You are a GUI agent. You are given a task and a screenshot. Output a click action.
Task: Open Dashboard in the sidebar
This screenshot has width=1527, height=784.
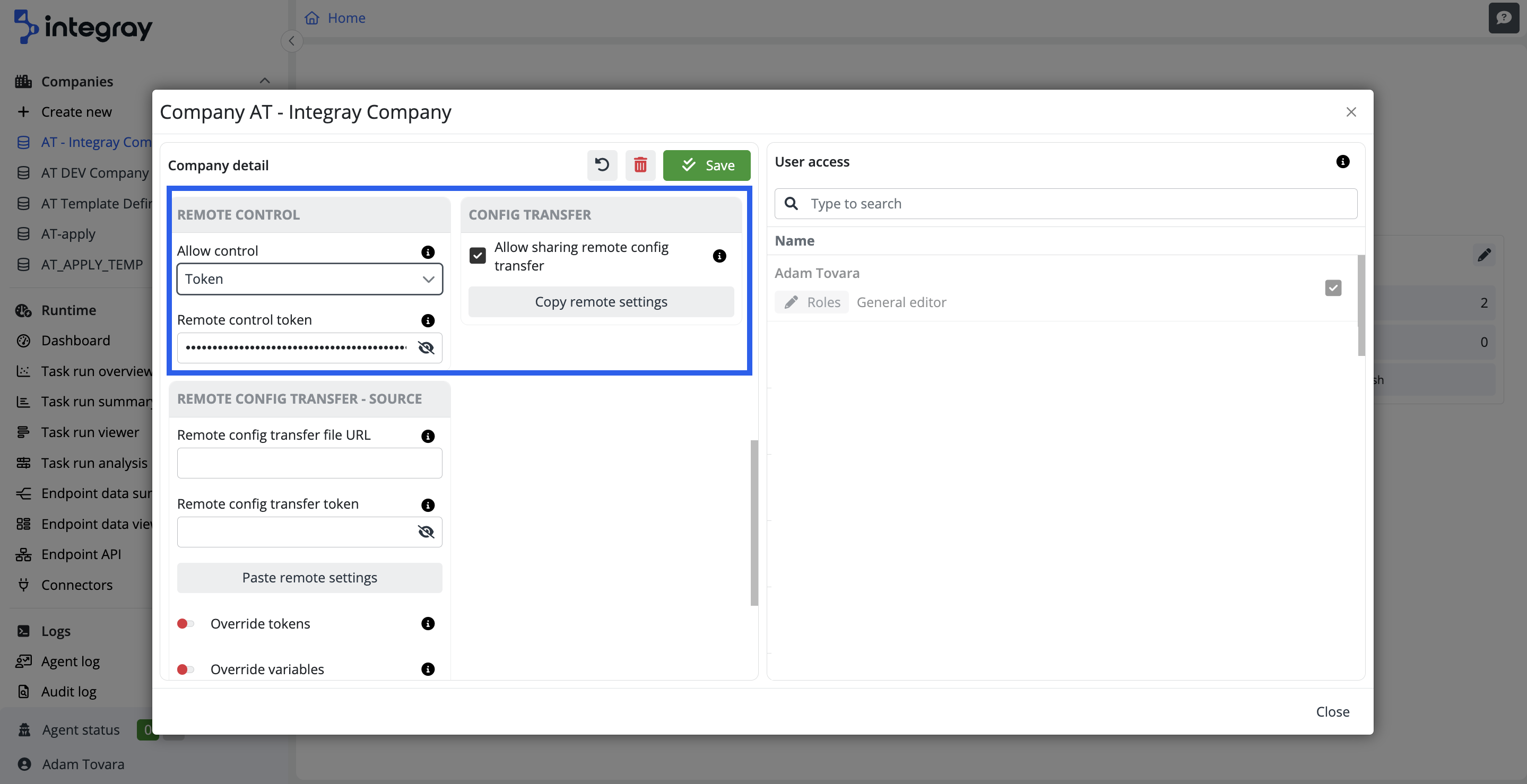(x=75, y=341)
